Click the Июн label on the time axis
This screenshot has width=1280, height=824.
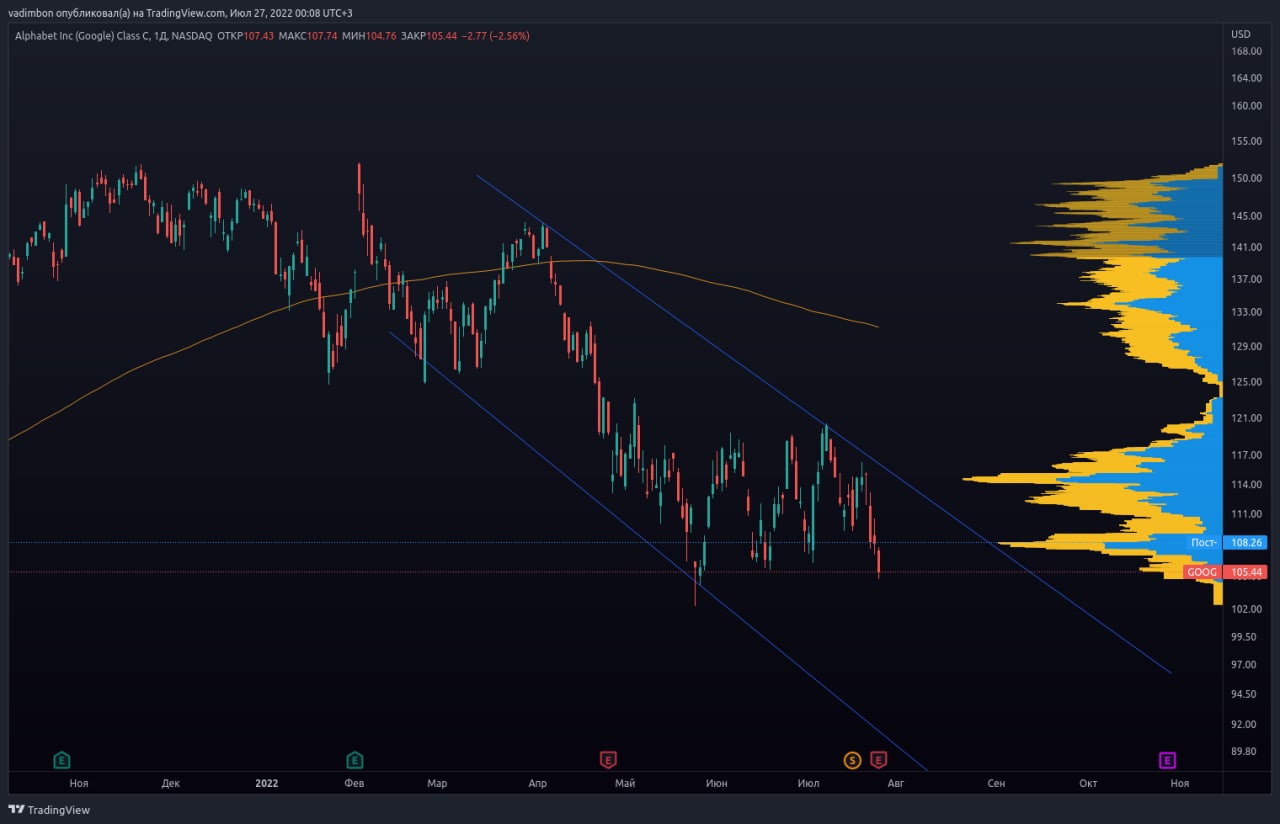click(716, 784)
